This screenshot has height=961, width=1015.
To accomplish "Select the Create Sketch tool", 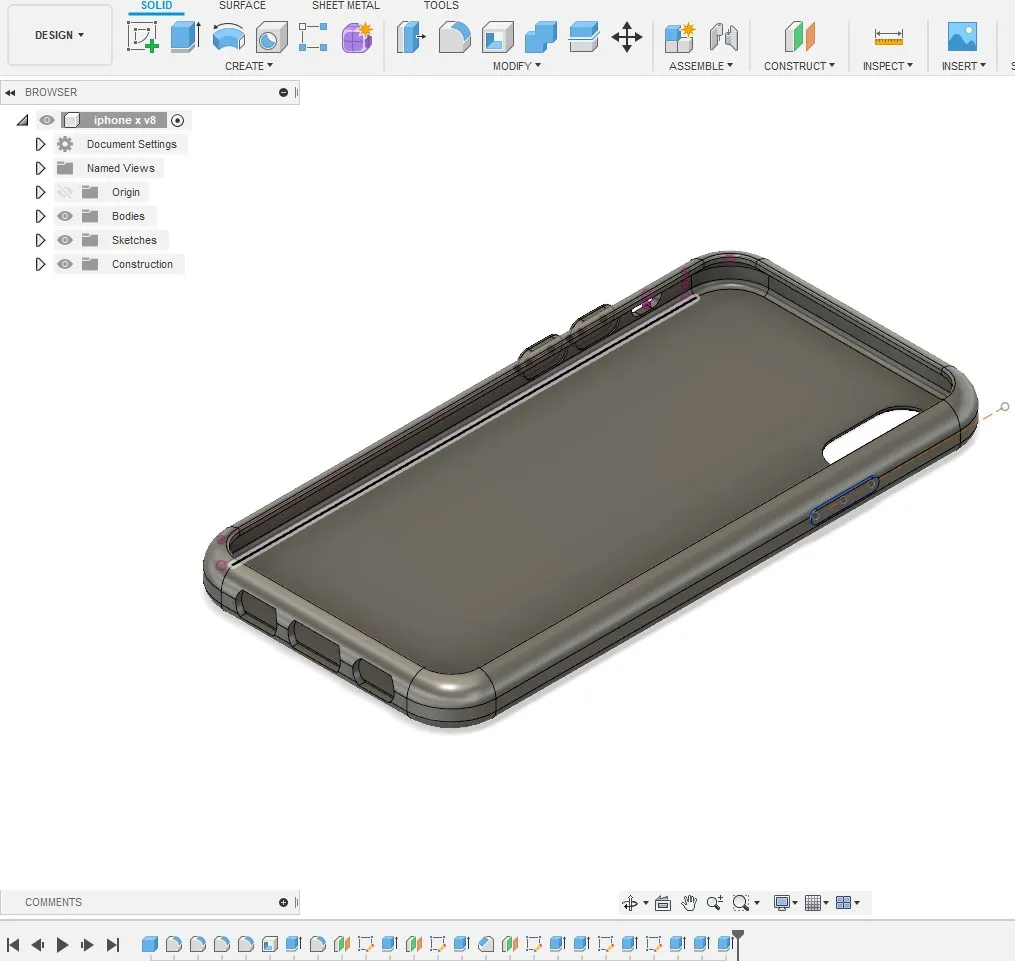I will 143,37.
